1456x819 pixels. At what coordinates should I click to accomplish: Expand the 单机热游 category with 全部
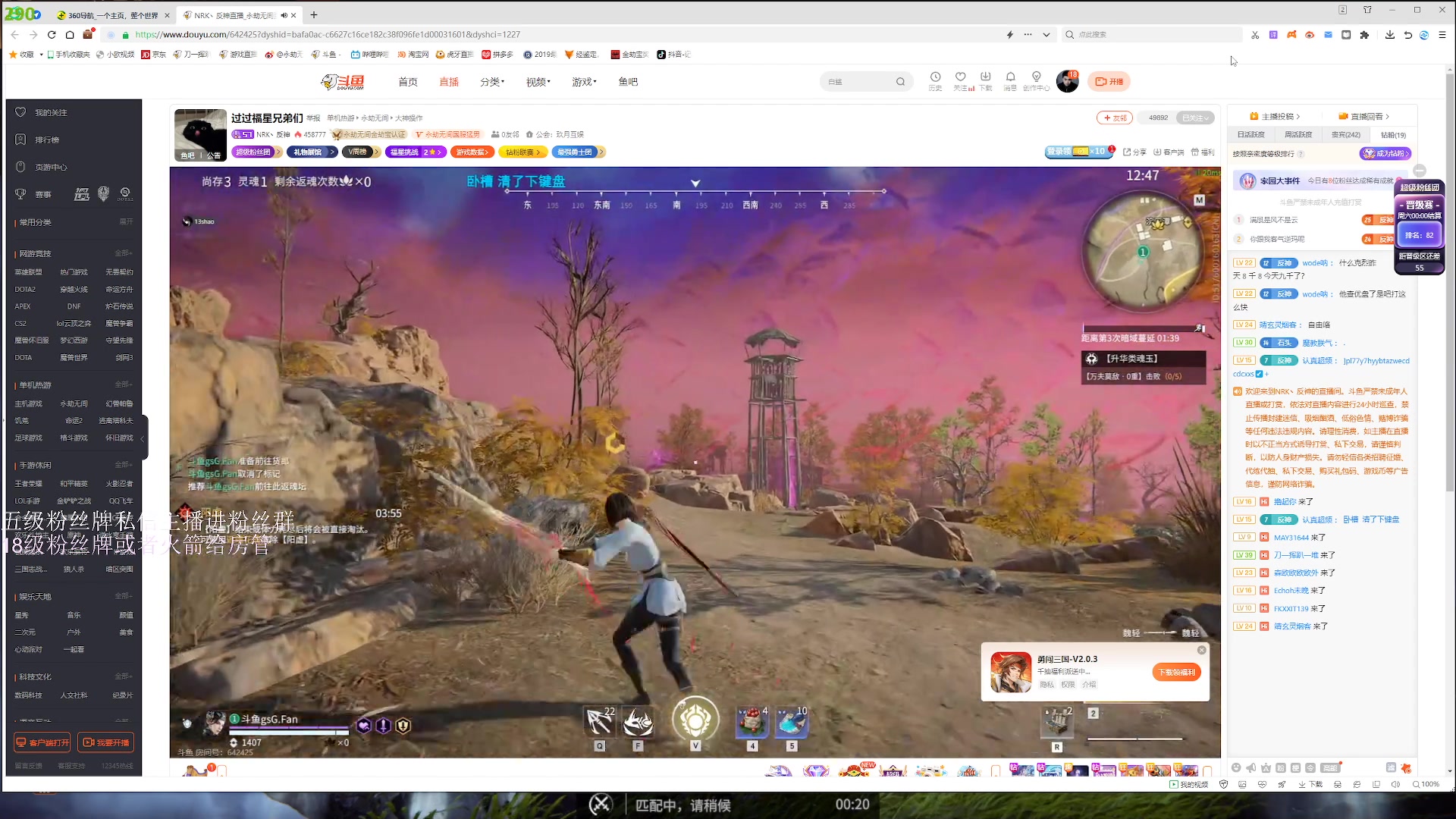pos(123,384)
